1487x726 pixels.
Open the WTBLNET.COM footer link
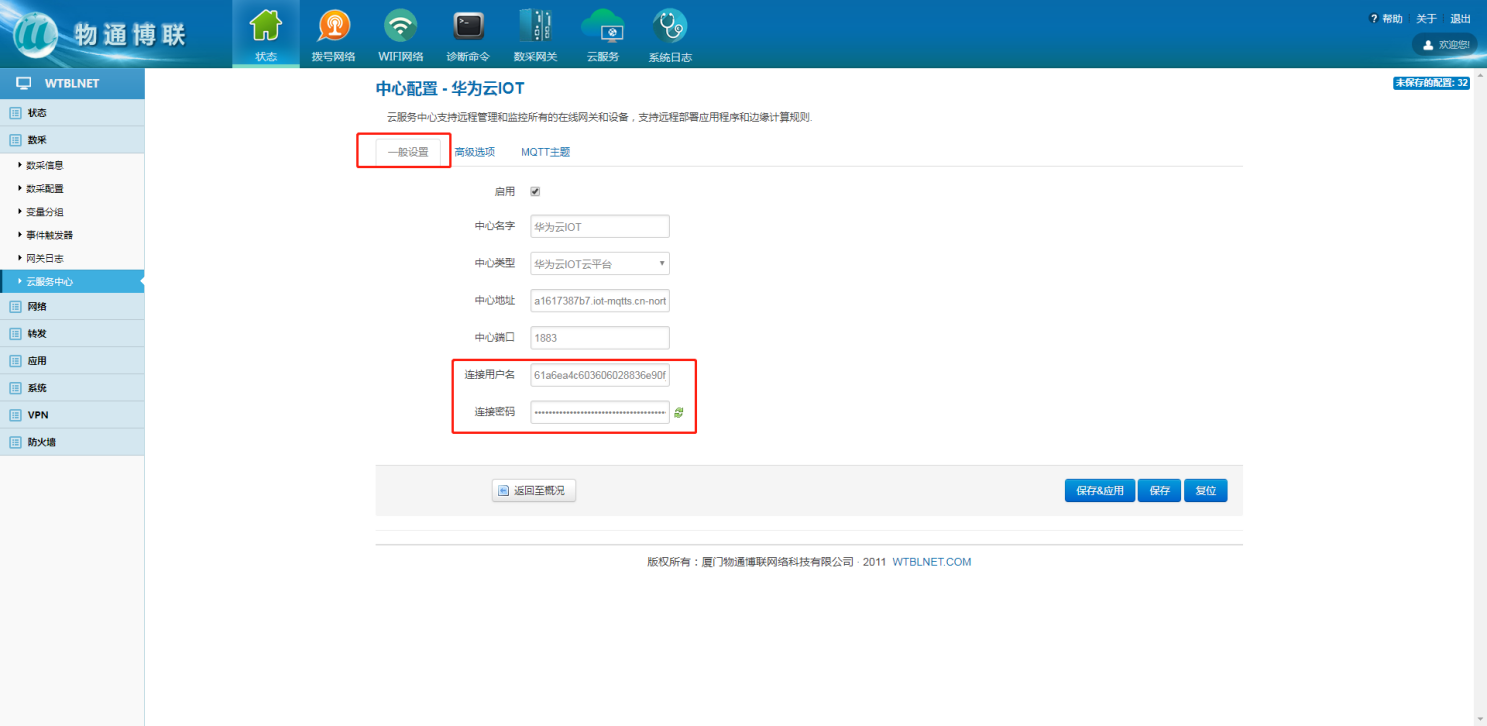pos(931,562)
